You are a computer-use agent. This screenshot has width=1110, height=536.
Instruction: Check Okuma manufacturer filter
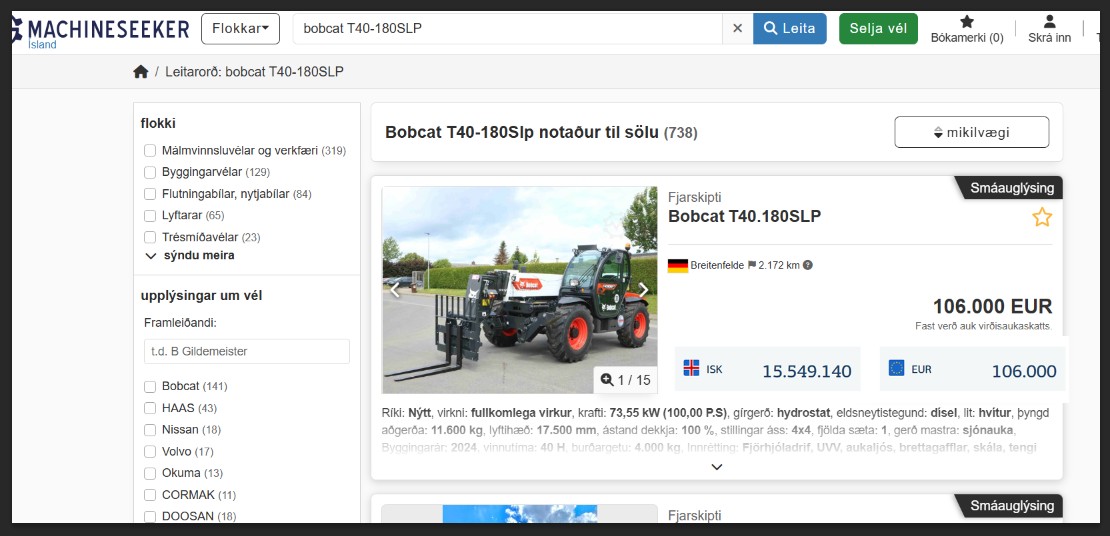pos(150,473)
